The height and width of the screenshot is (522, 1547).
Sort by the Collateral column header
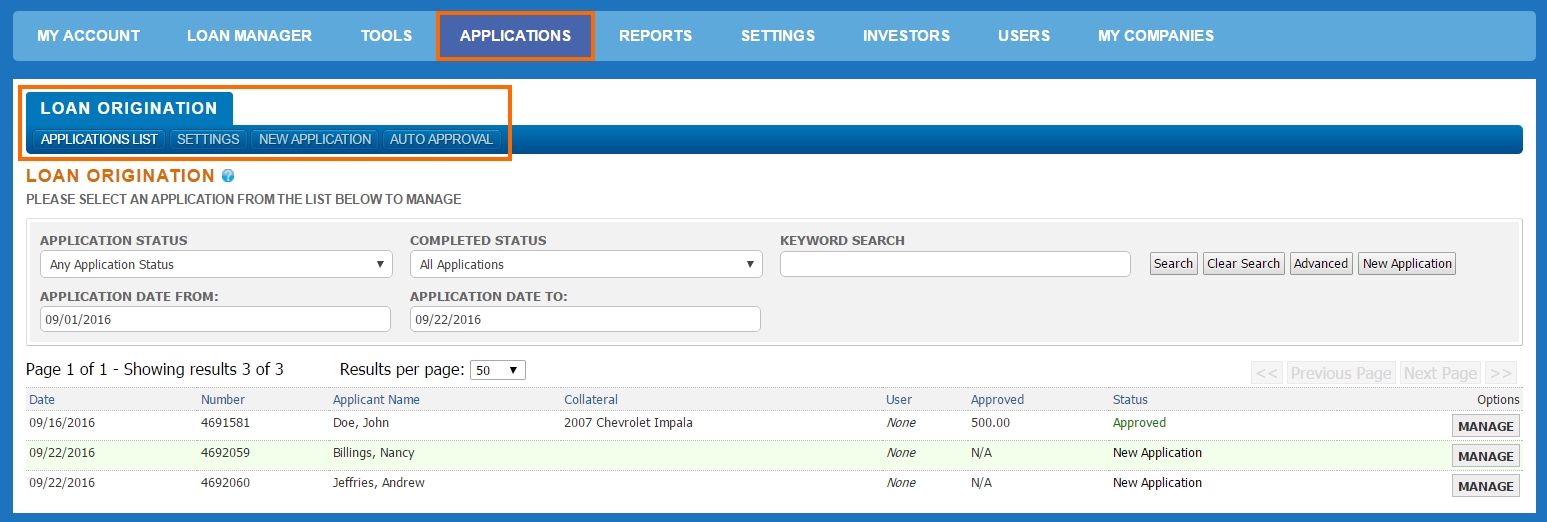click(x=591, y=400)
